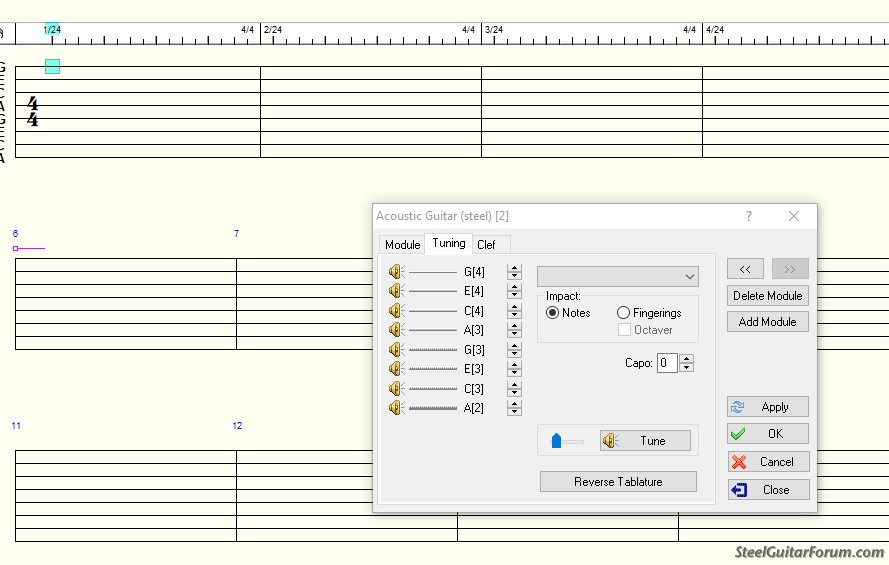Click the E[3] string speaker icon
889x565 pixels.
(x=396, y=369)
